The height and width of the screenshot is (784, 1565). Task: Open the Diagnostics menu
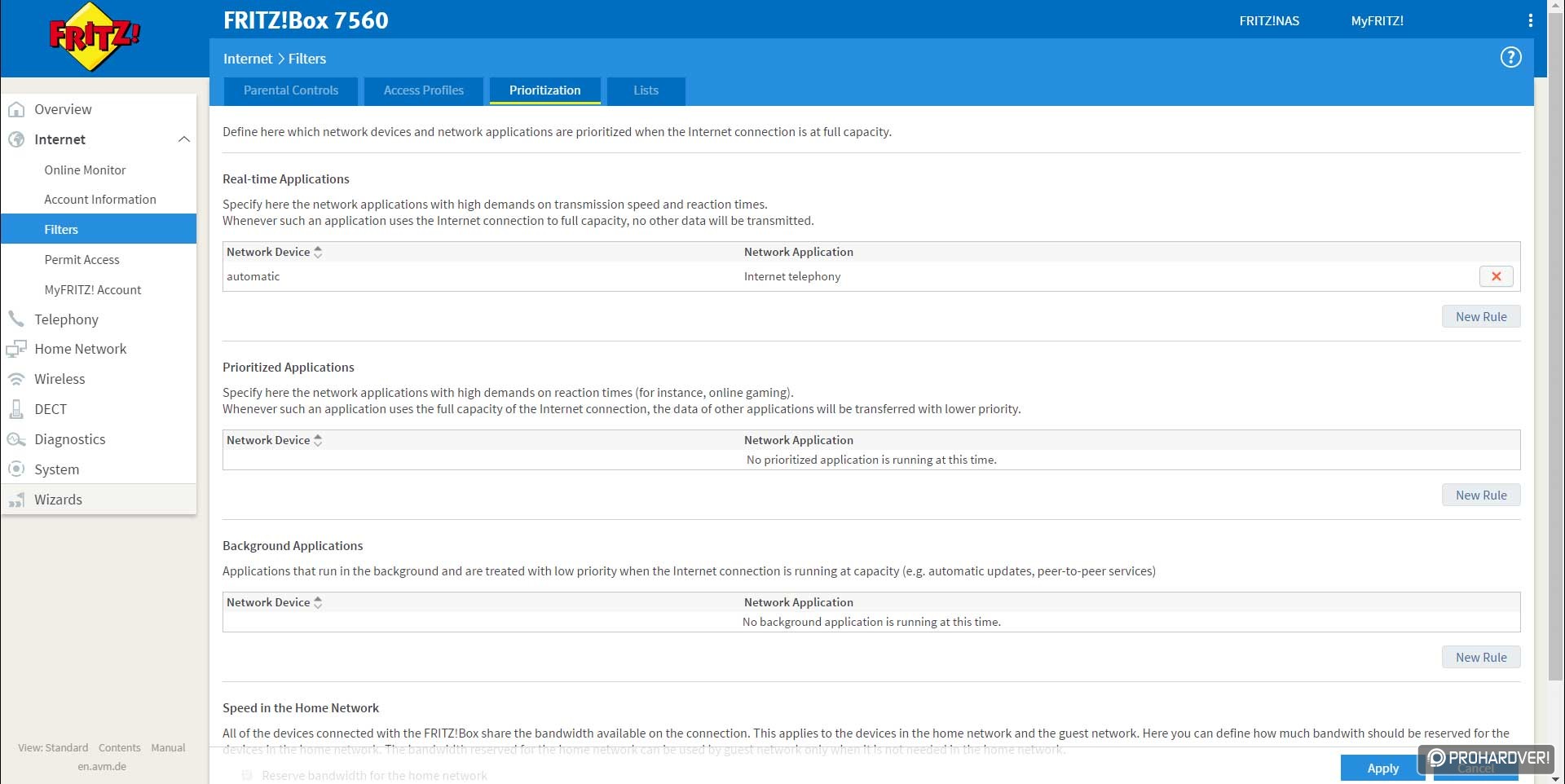coord(69,439)
